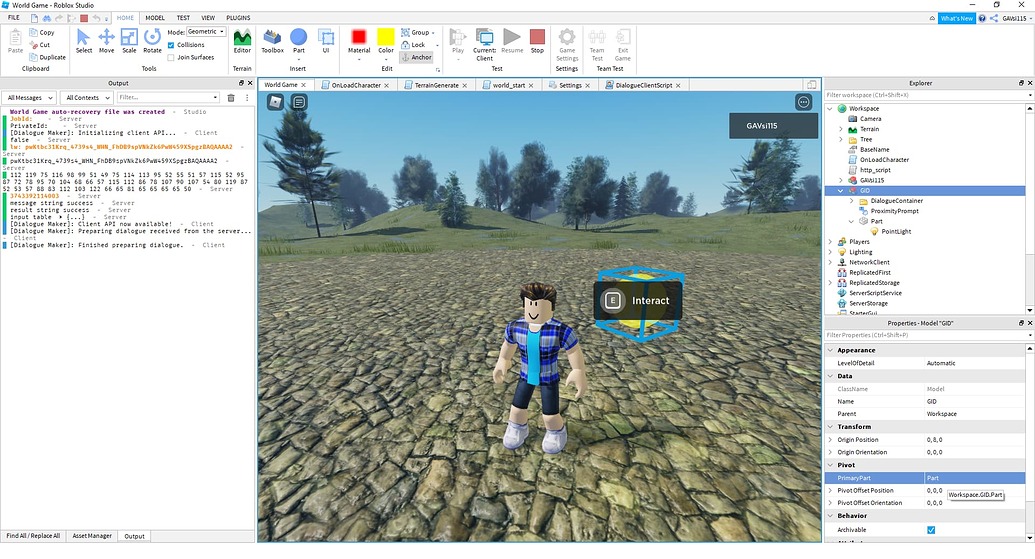Resume the test session
The width and height of the screenshot is (1035, 559).
(x=512, y=41)
